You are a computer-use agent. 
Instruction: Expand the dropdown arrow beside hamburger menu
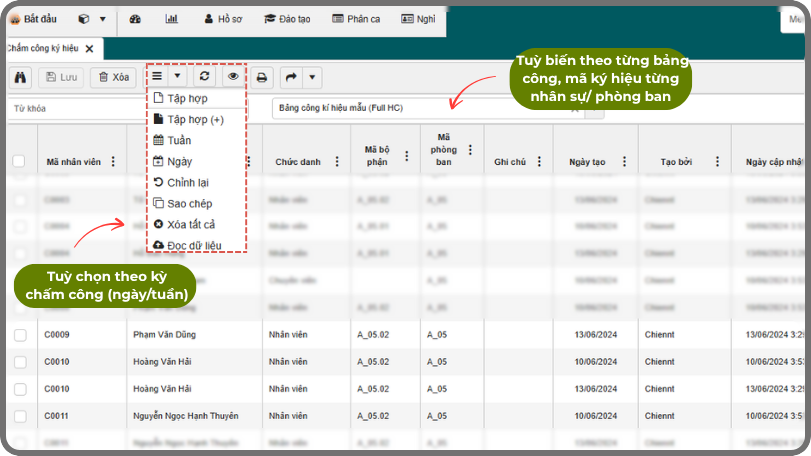coord(177,77)
